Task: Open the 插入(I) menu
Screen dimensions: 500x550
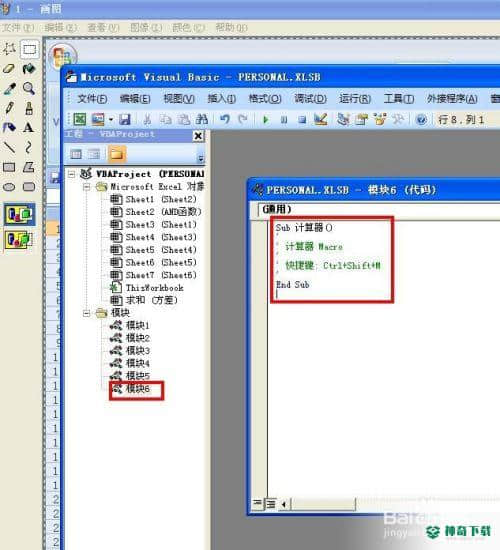Action: pos(221,99)
